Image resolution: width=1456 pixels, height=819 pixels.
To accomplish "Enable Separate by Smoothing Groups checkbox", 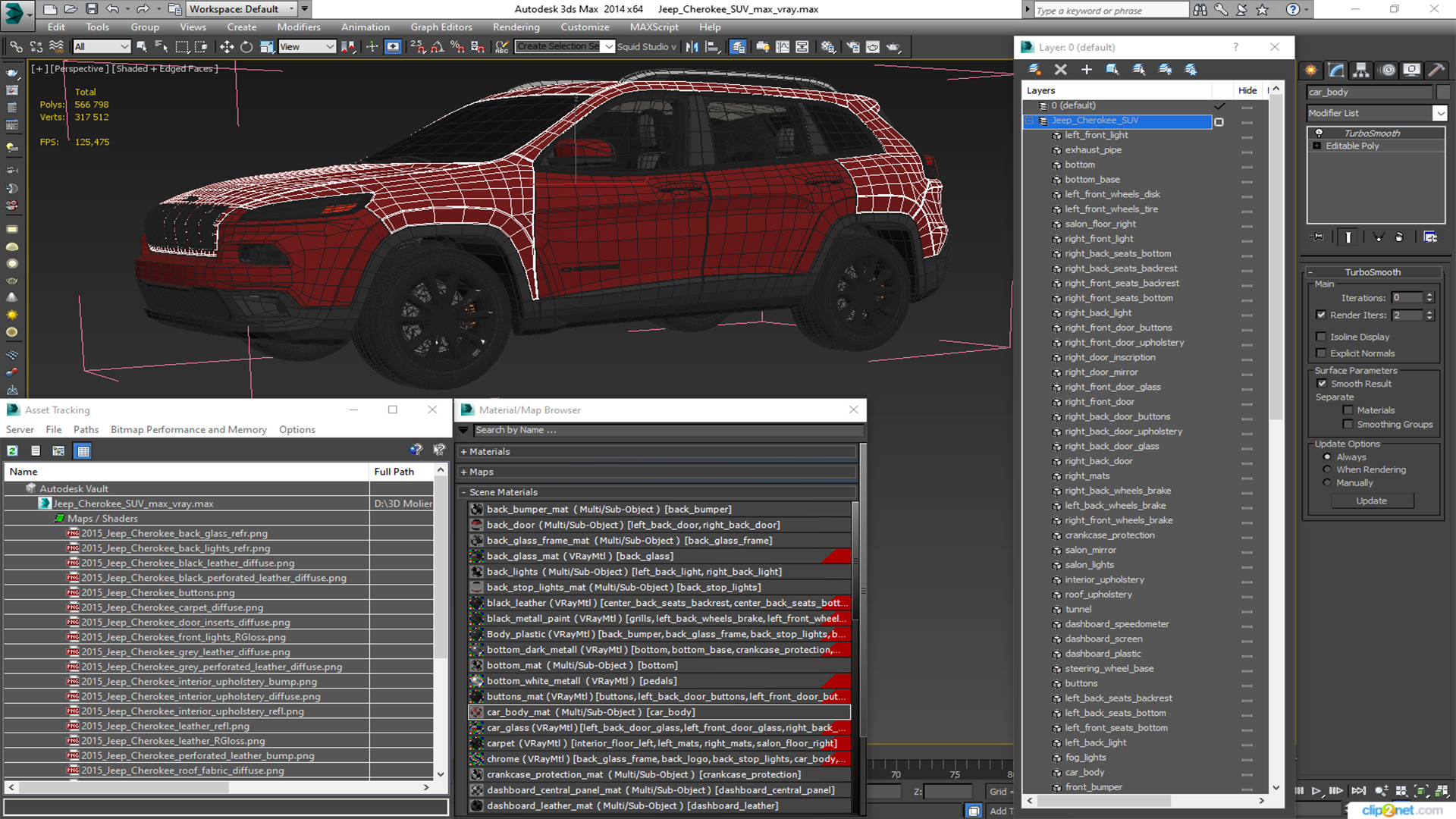I will [x=1348, y=425].
